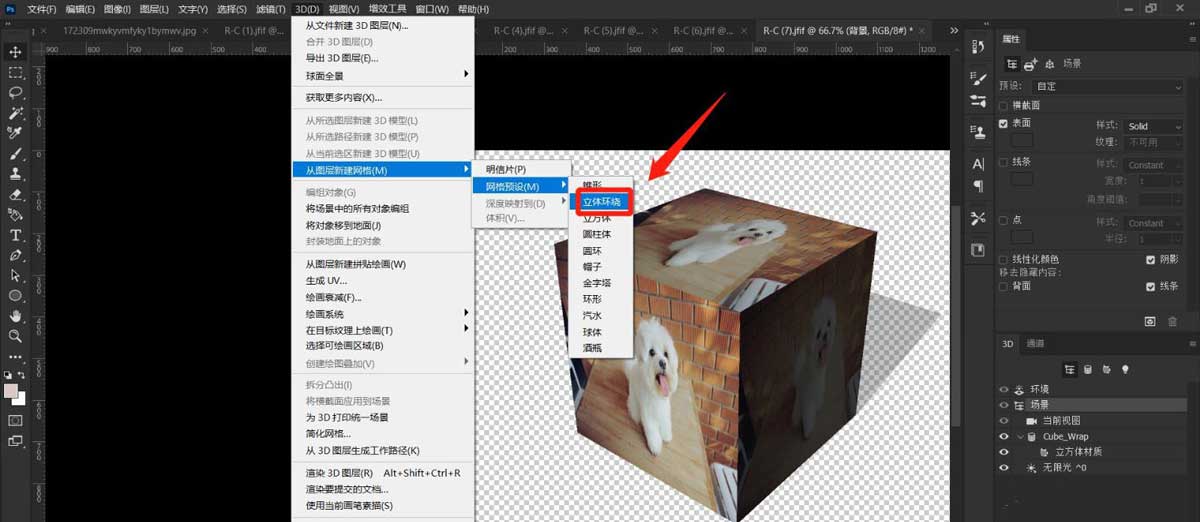Choose 圆柱体 mesh preset
The width and height of the screenshot is (1200, 522).
(x=596, y=234)
